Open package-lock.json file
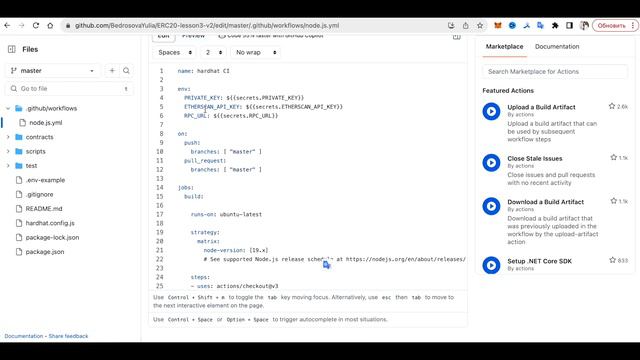 tap(52, 238)
